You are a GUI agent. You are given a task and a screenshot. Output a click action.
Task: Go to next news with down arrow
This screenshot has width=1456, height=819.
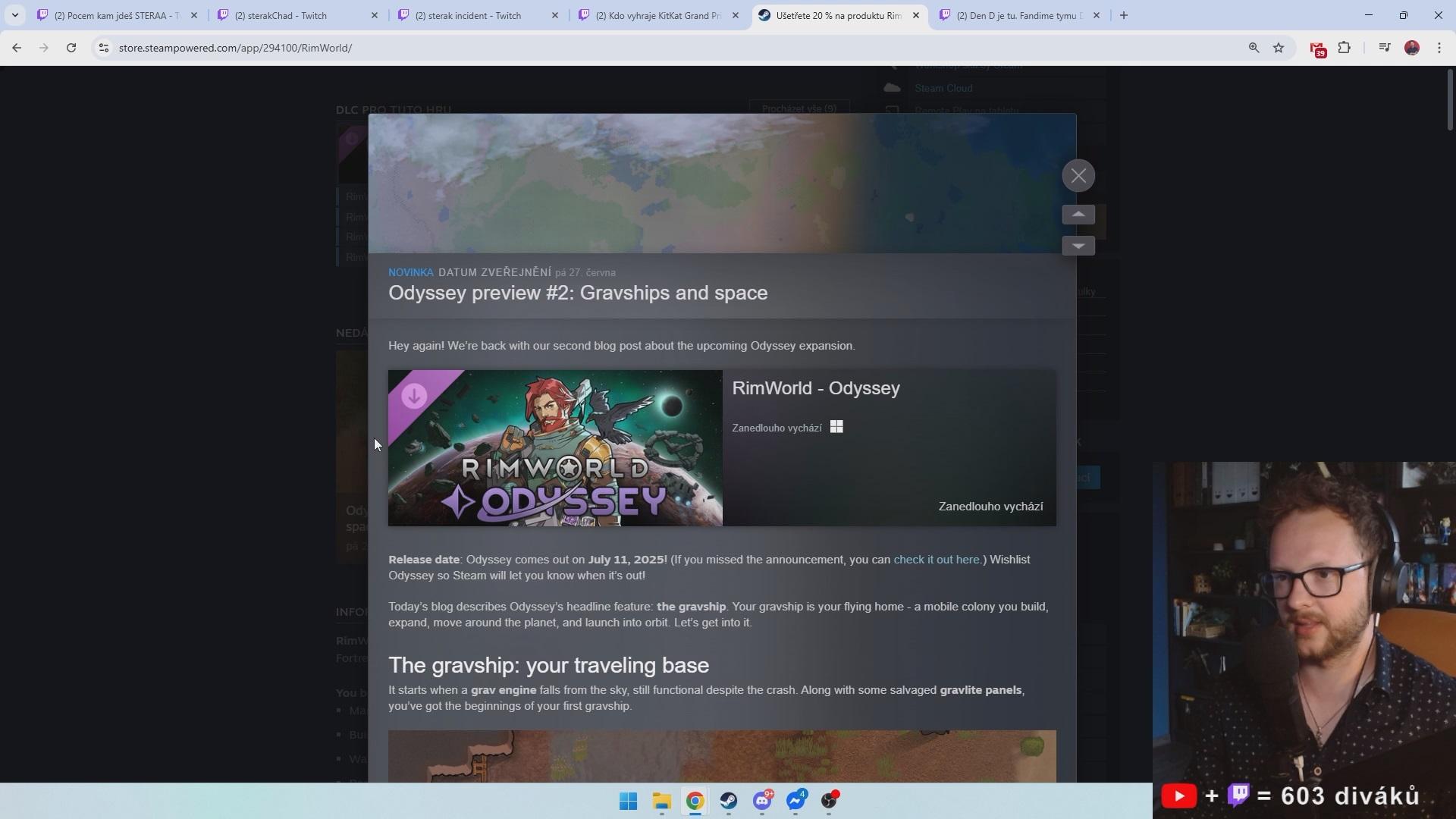click(1078, 246)
